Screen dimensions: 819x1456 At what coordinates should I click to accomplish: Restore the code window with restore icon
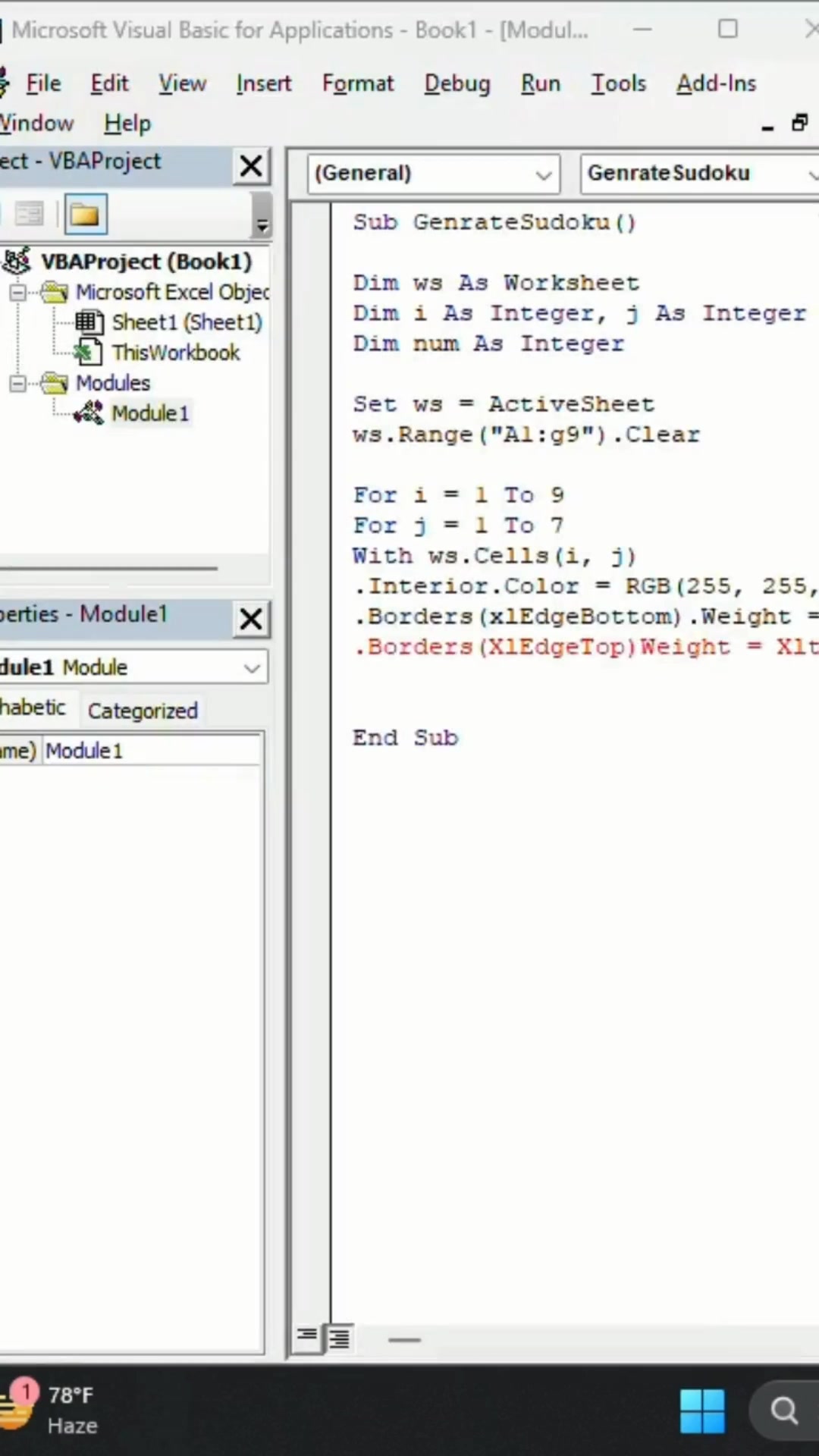(799, 122)
